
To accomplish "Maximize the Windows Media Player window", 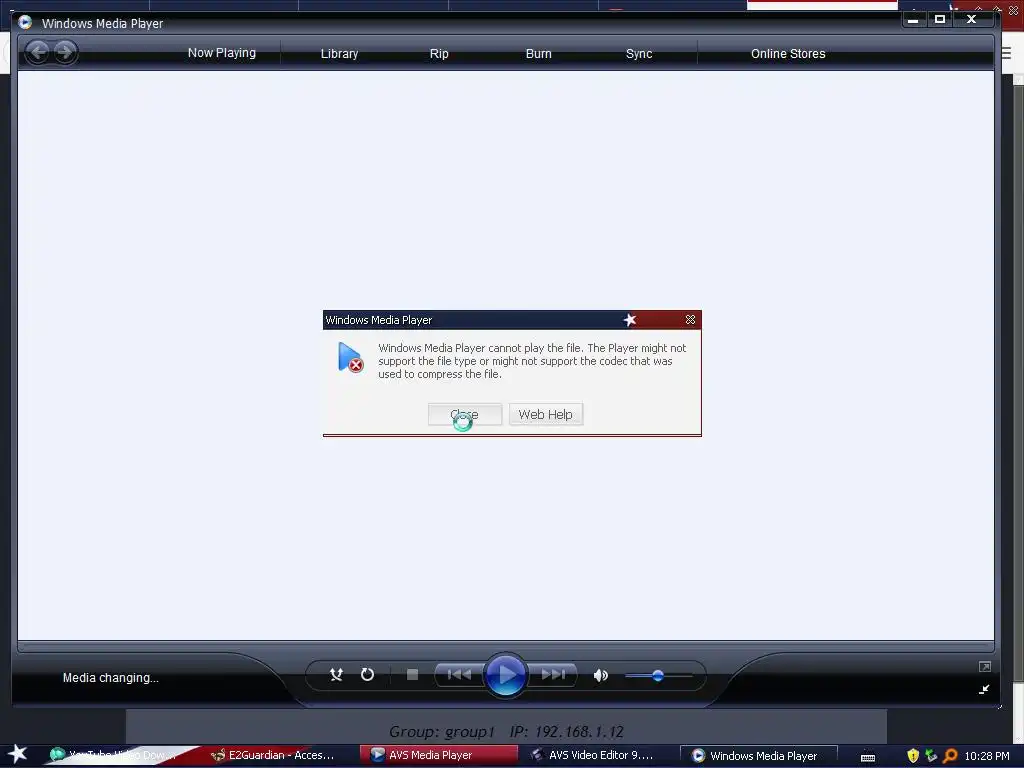I will coord(940,20).
